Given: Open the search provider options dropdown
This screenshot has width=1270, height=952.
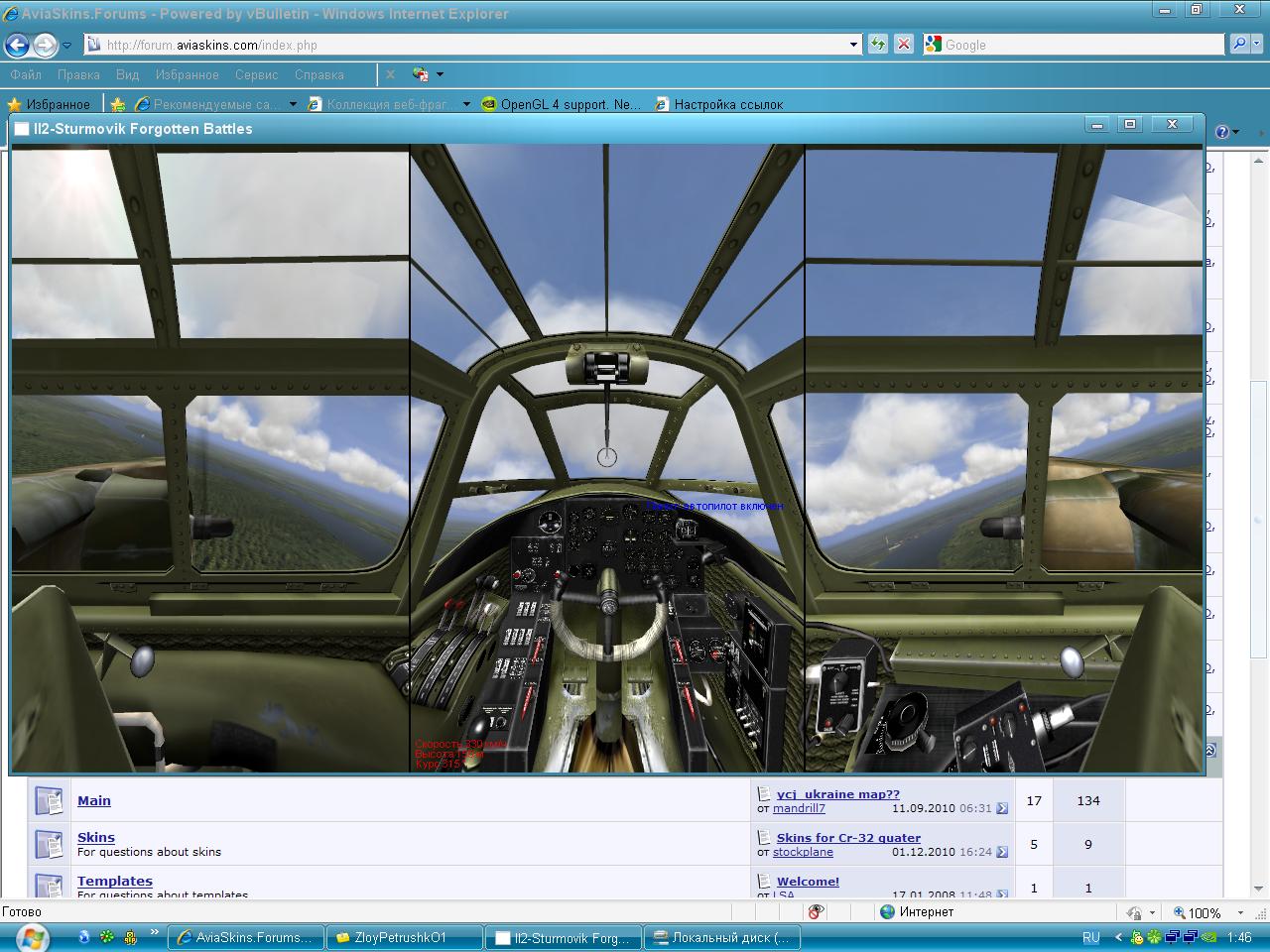Looking at the screenshot, I should coord(1258,45).
